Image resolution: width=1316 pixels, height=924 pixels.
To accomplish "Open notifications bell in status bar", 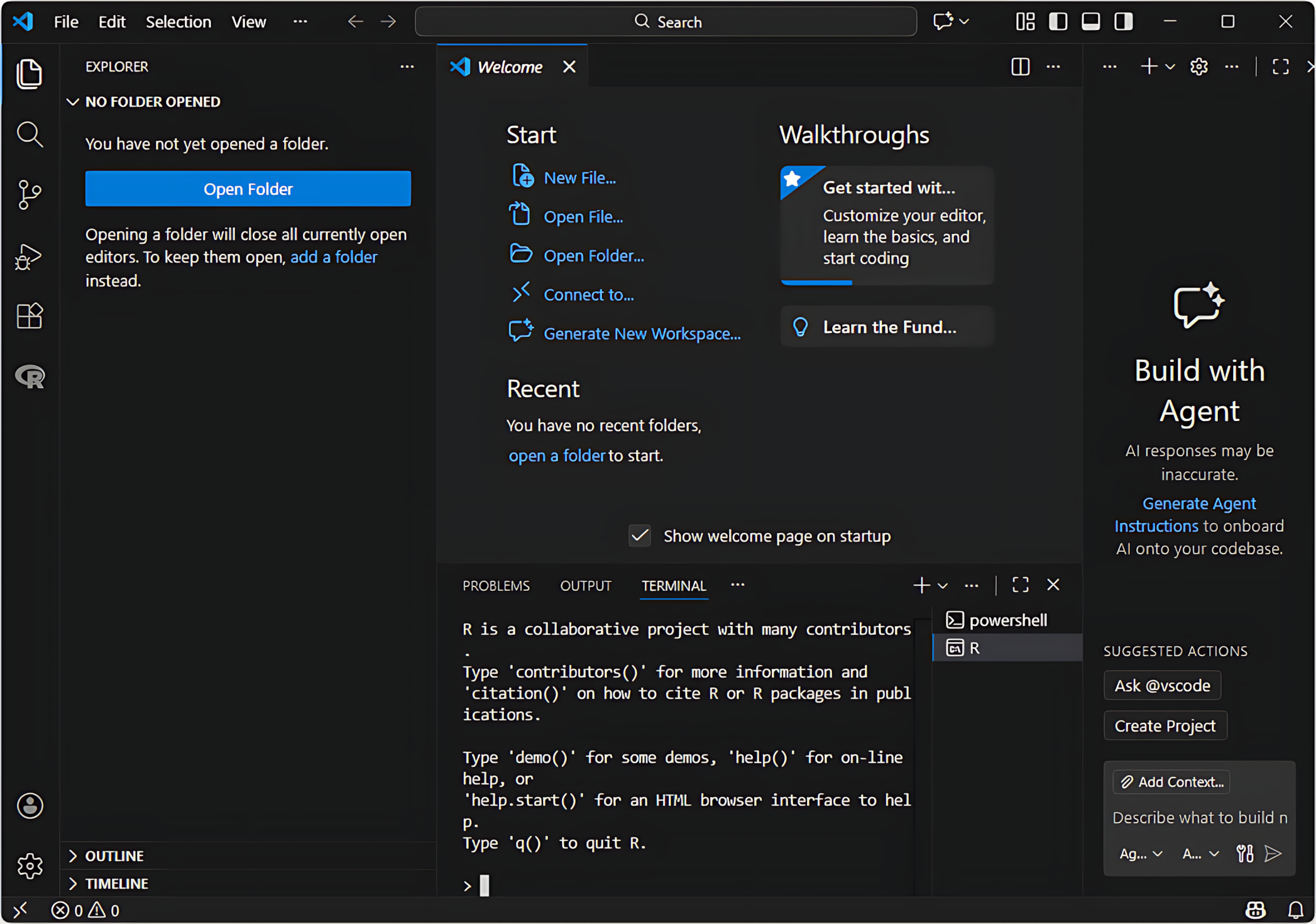I will point(1295,910).
